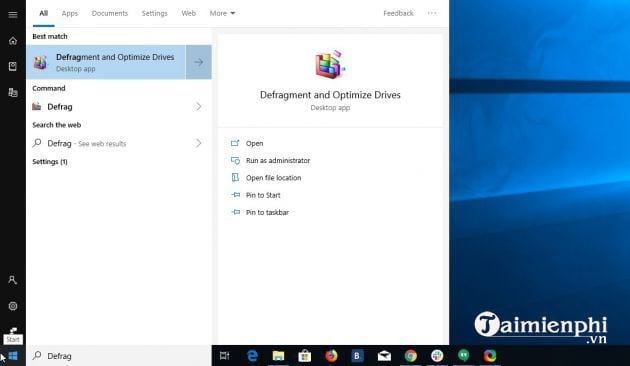The height and width of the screenshot is (366, 630).
Task: Click the Defragment app icon in best match
Action: (41, 62)
